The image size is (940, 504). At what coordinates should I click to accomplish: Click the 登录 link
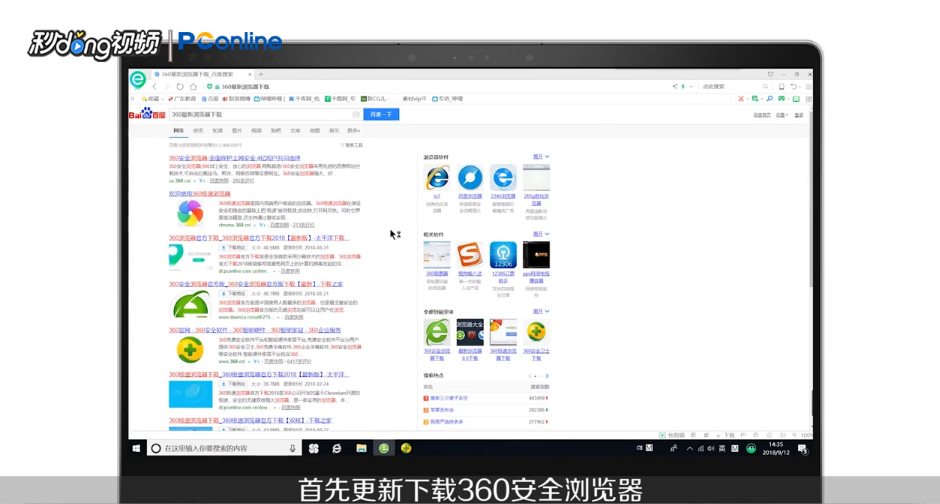[x=799, y=115]
